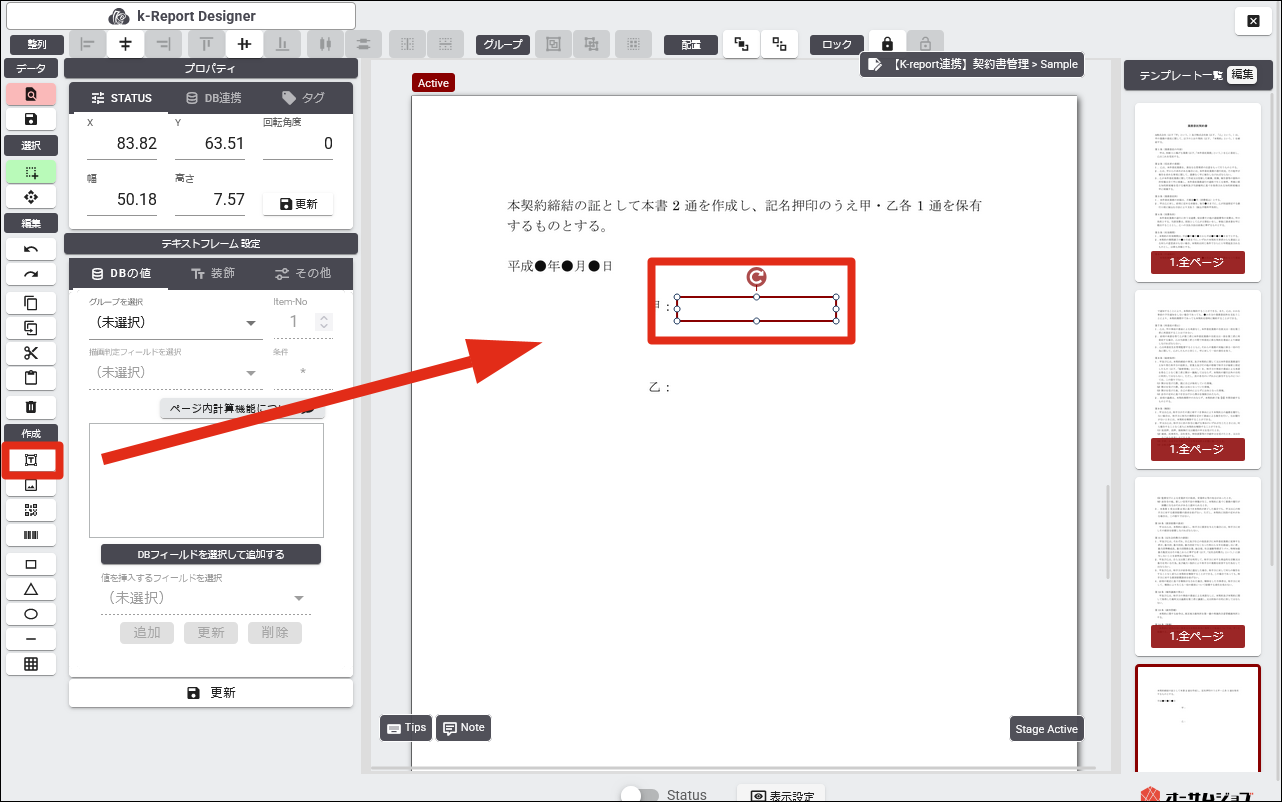The height and width of the screenshot is (802, 1282).
Task: Click the undo arrow icon
Action: pyautogui.click(x=31, y=249)
